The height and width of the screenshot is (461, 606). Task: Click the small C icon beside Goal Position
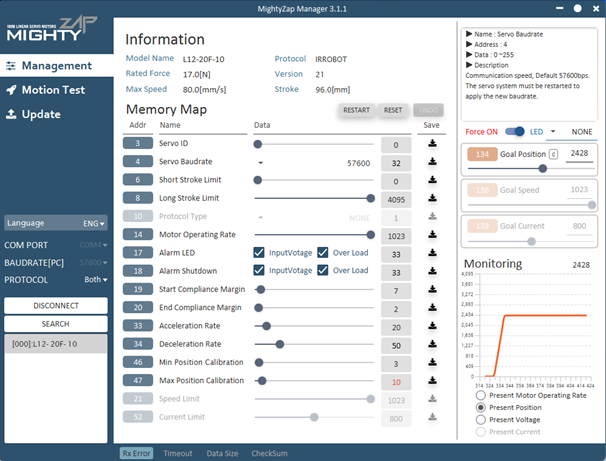[x=553, y=153]
